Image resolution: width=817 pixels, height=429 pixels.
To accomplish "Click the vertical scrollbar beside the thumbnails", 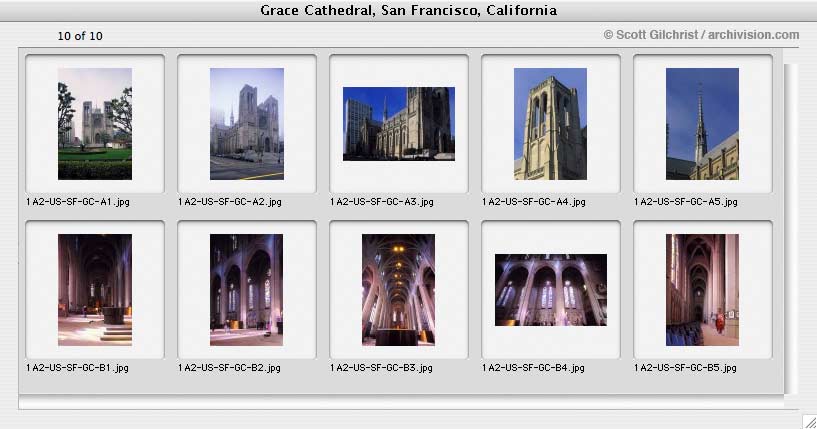I will point(791,228).
